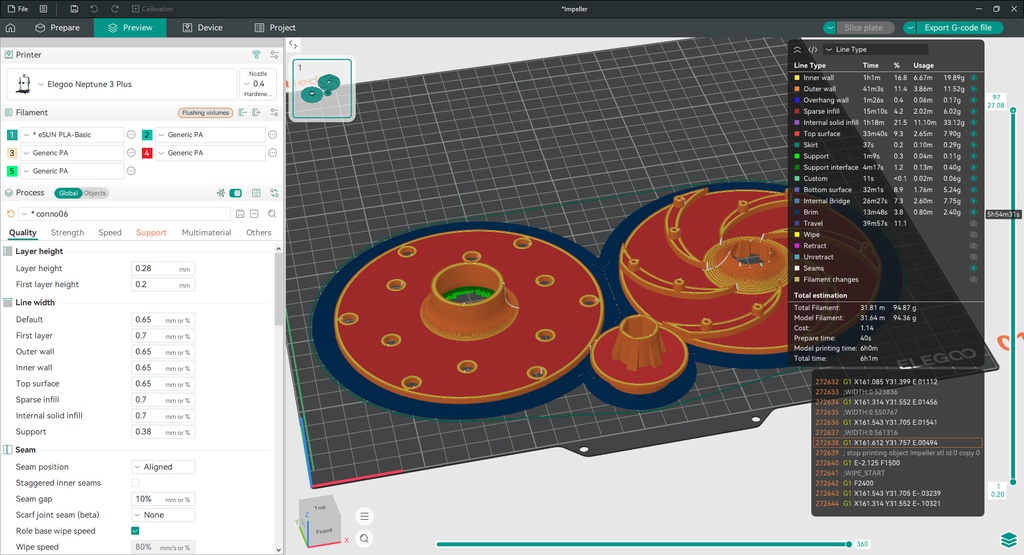Viewport: 1024px width, 555px height.
Task: Open the process preset dropdown
Action: pyautogui.click(x=124, y=214)
